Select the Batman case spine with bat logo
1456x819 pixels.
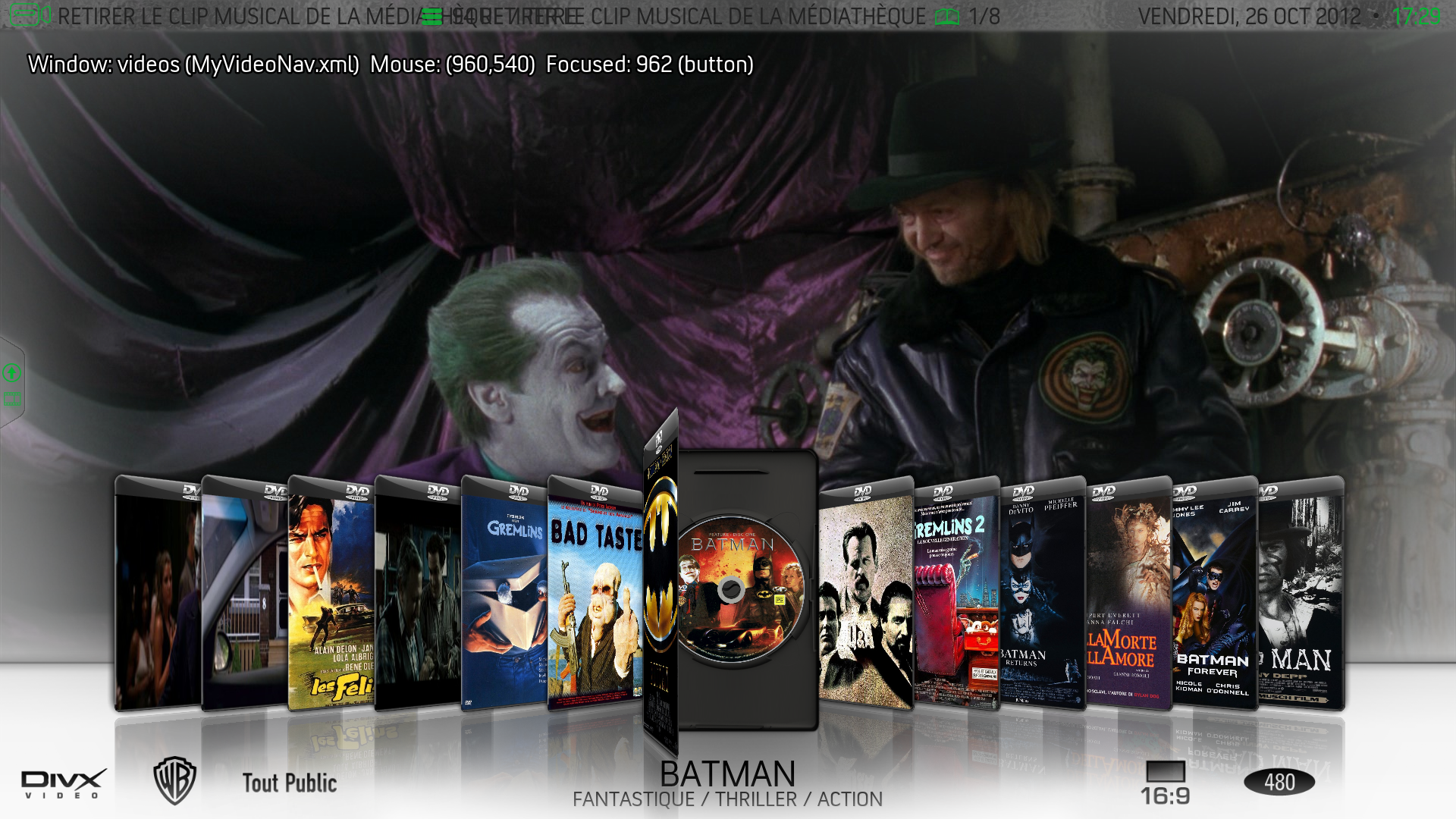[660, 584]
